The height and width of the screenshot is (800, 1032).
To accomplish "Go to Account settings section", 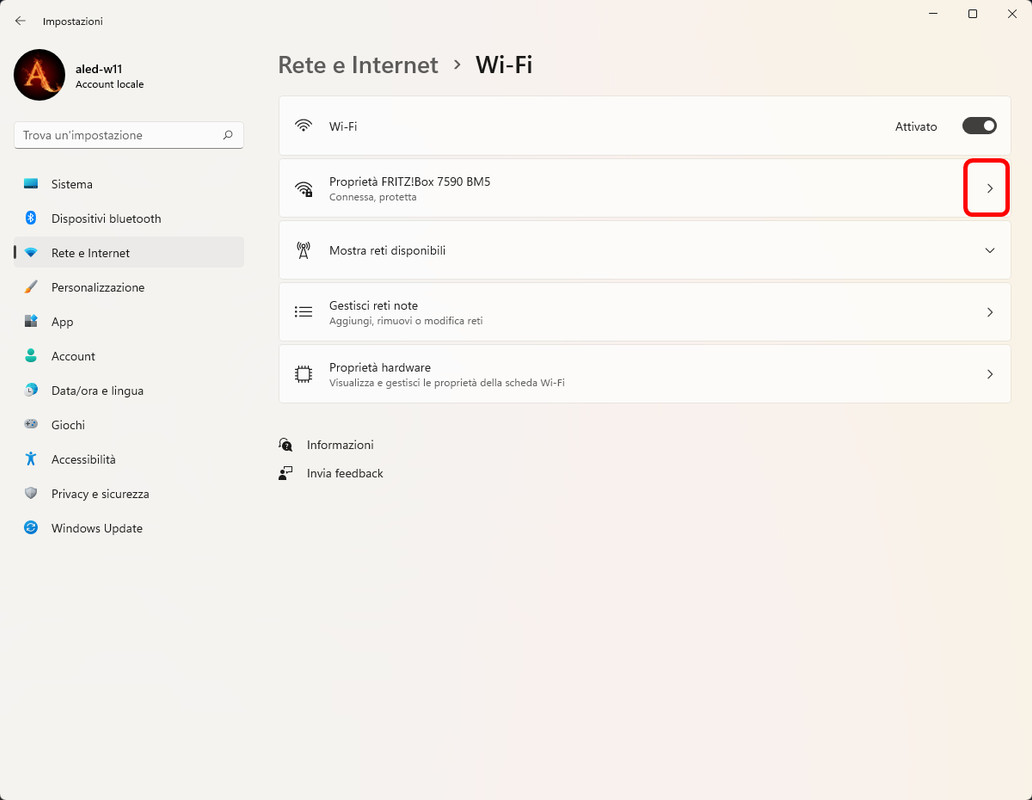I will pos(73,356).
